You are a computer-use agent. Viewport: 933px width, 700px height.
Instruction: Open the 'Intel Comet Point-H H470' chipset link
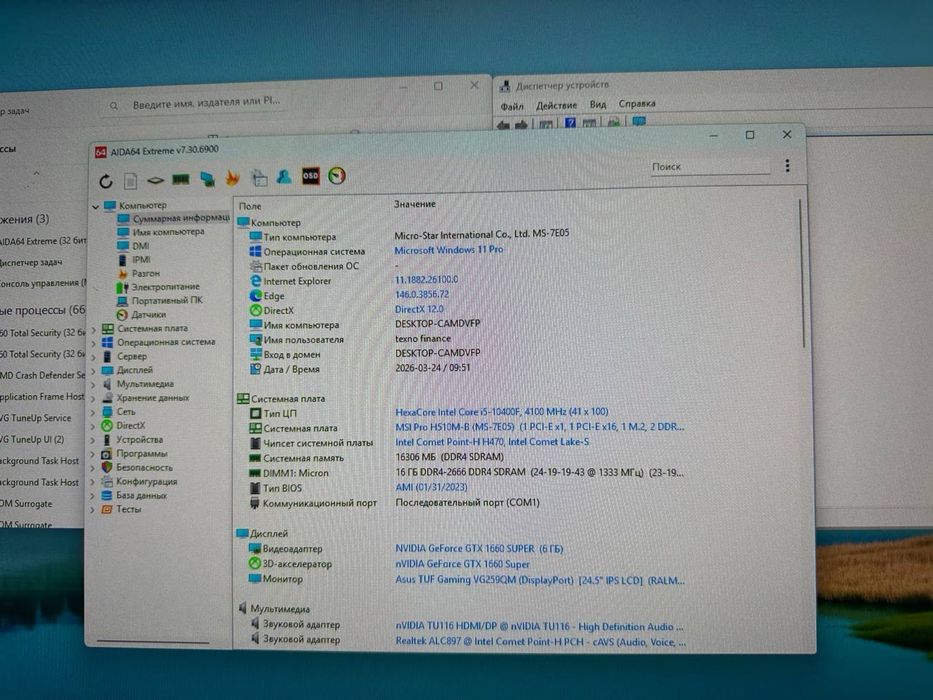(x=492, y=442)
